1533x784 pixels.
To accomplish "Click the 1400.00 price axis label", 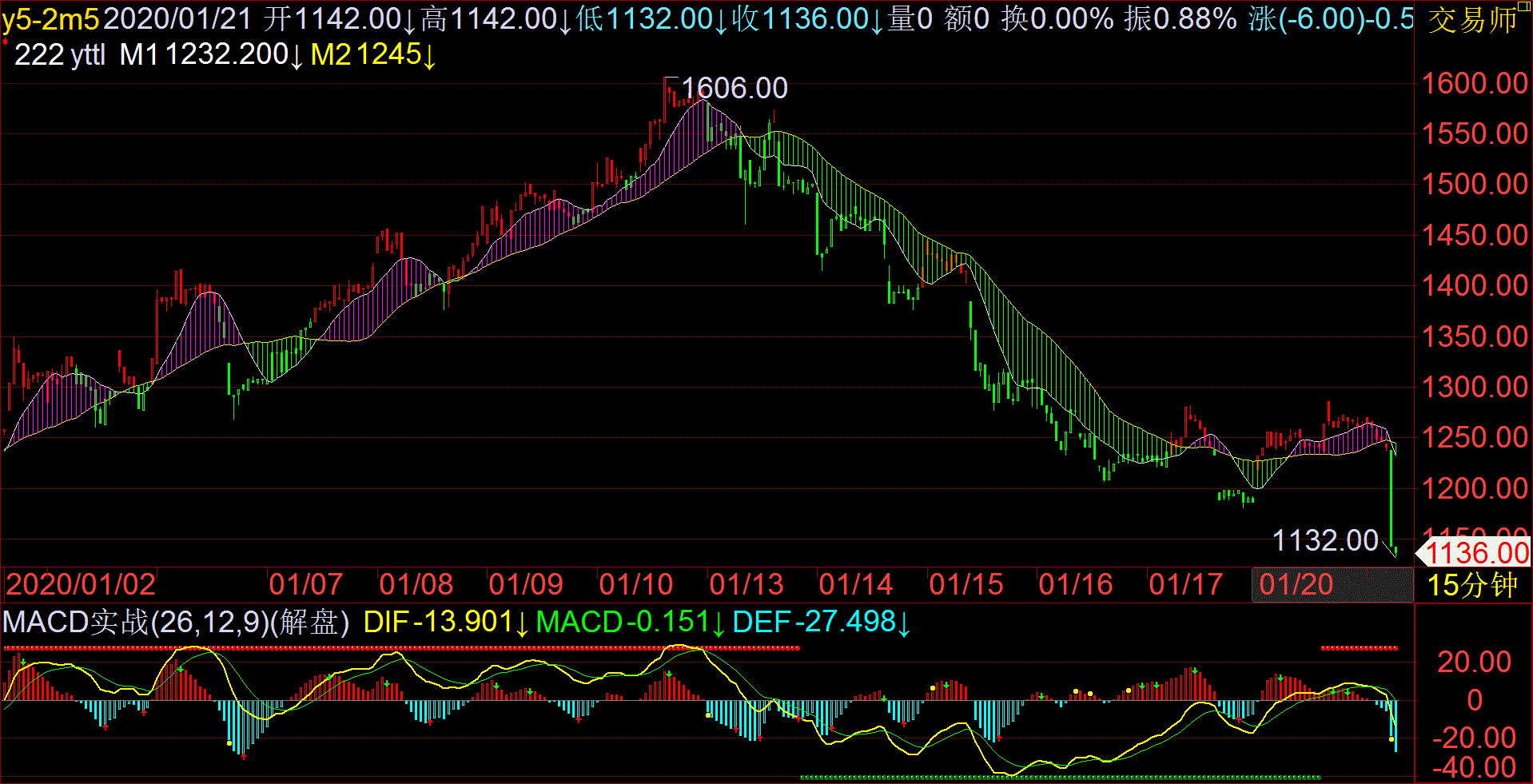I will (x=1475, y=285).
